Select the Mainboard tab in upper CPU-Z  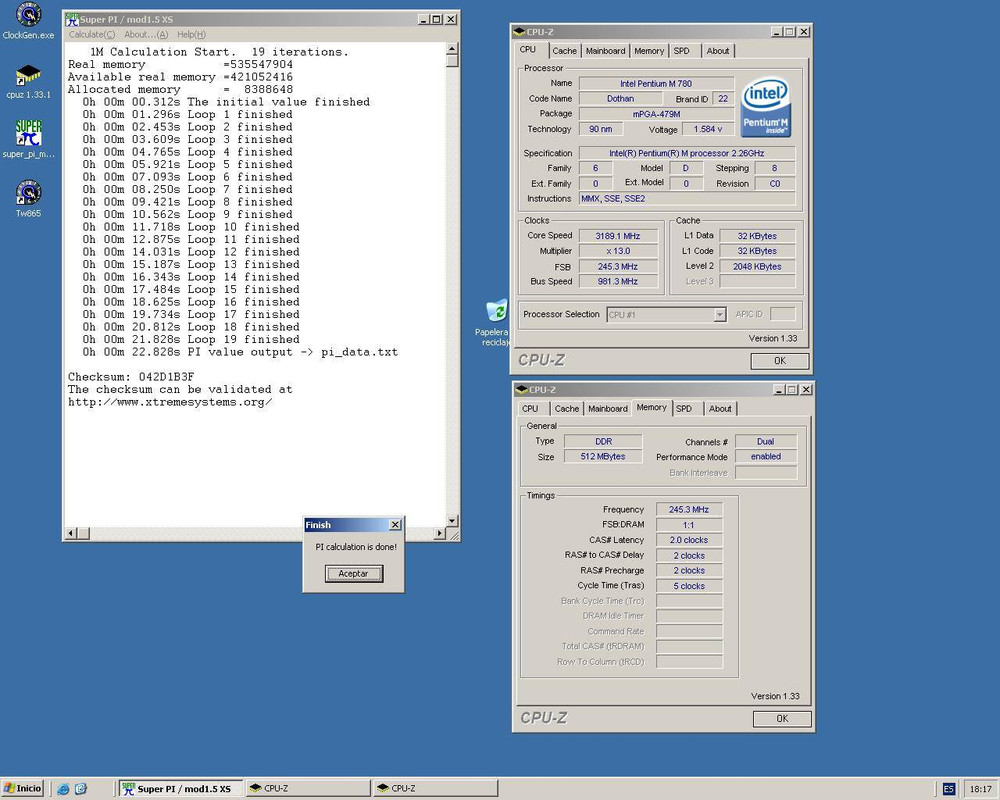coord(605,51)
